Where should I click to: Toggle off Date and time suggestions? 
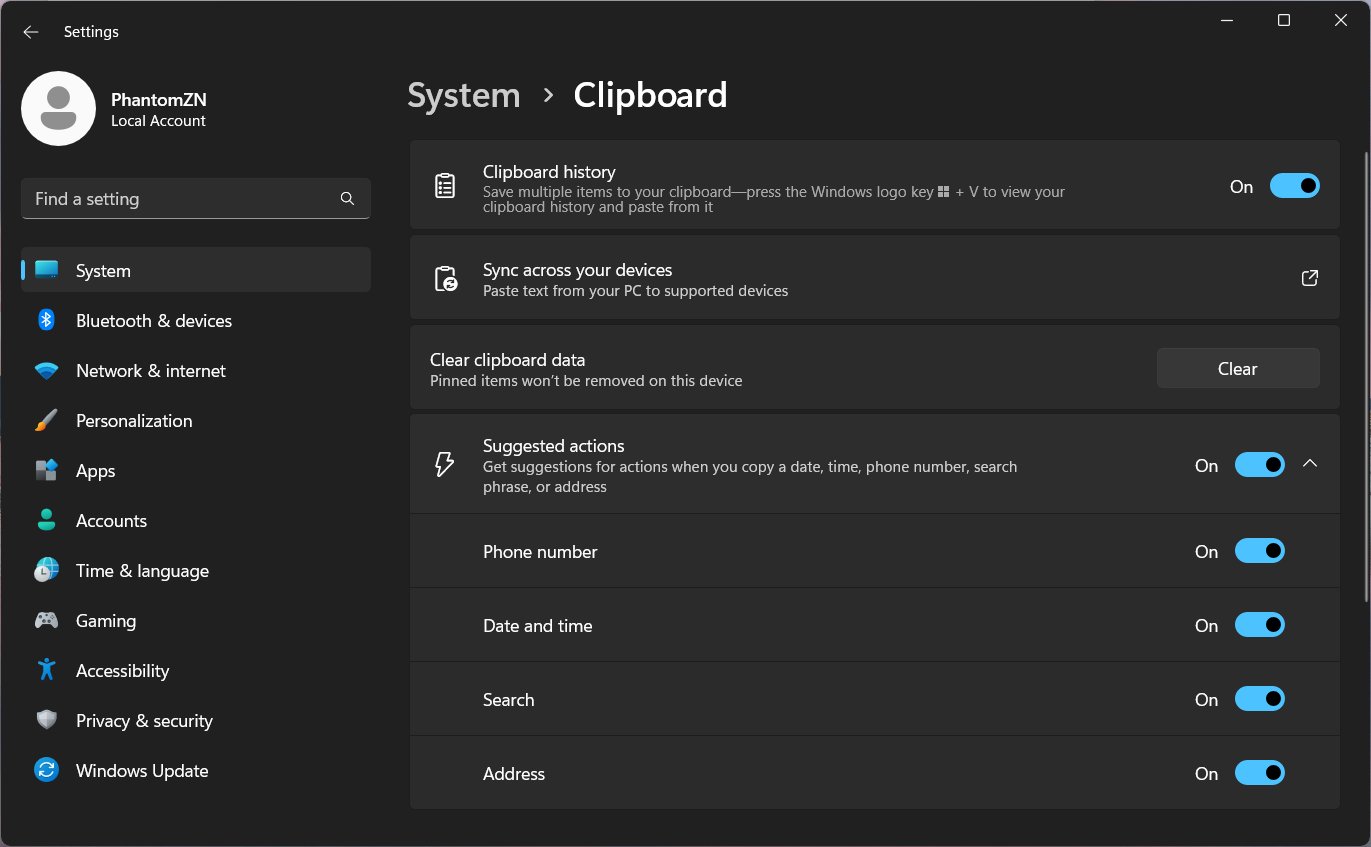click(x=1259, y=626)
